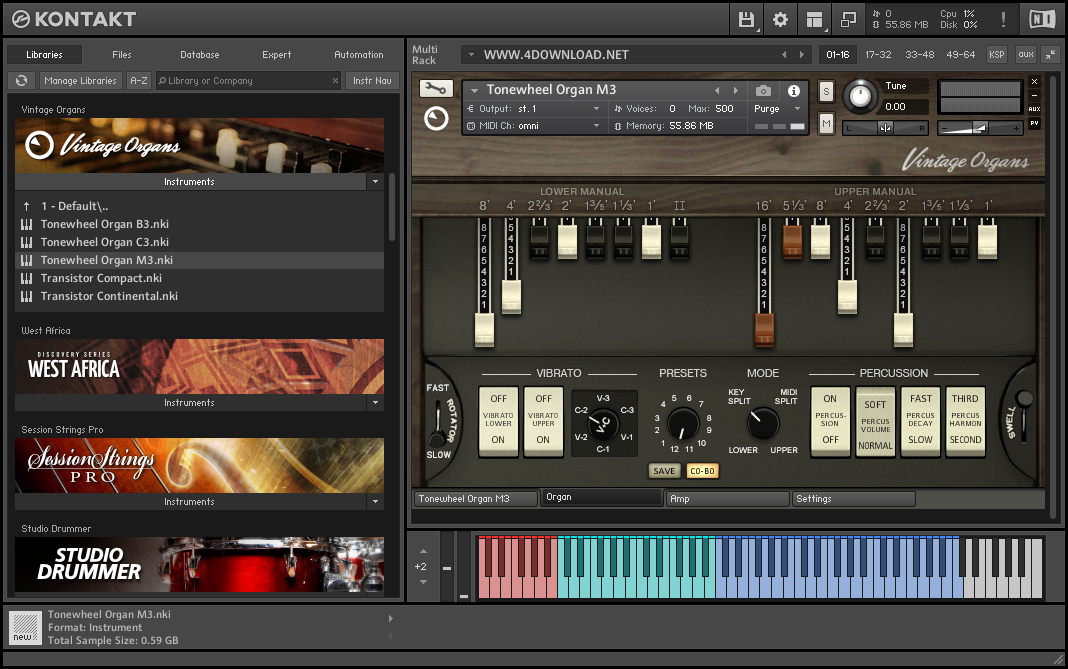Click the SAVE preset button
This screenshot has height=669, width=1068.
pos(664,471)
